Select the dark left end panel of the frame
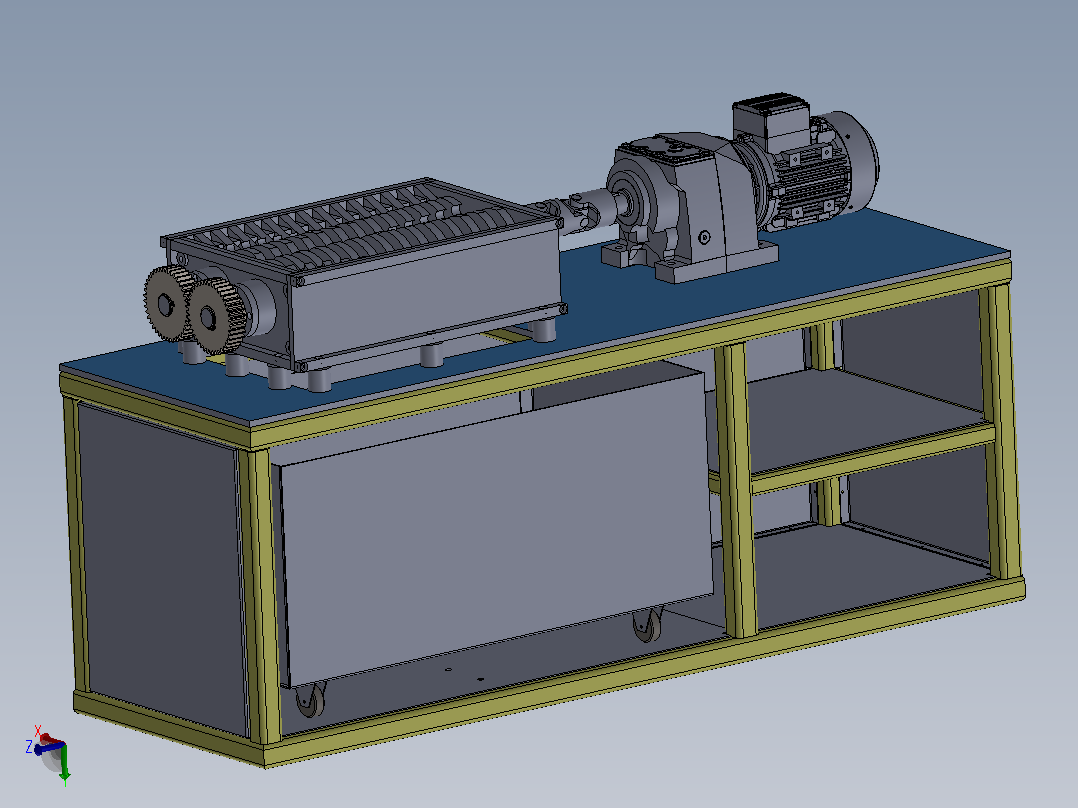 click(162, 567)
